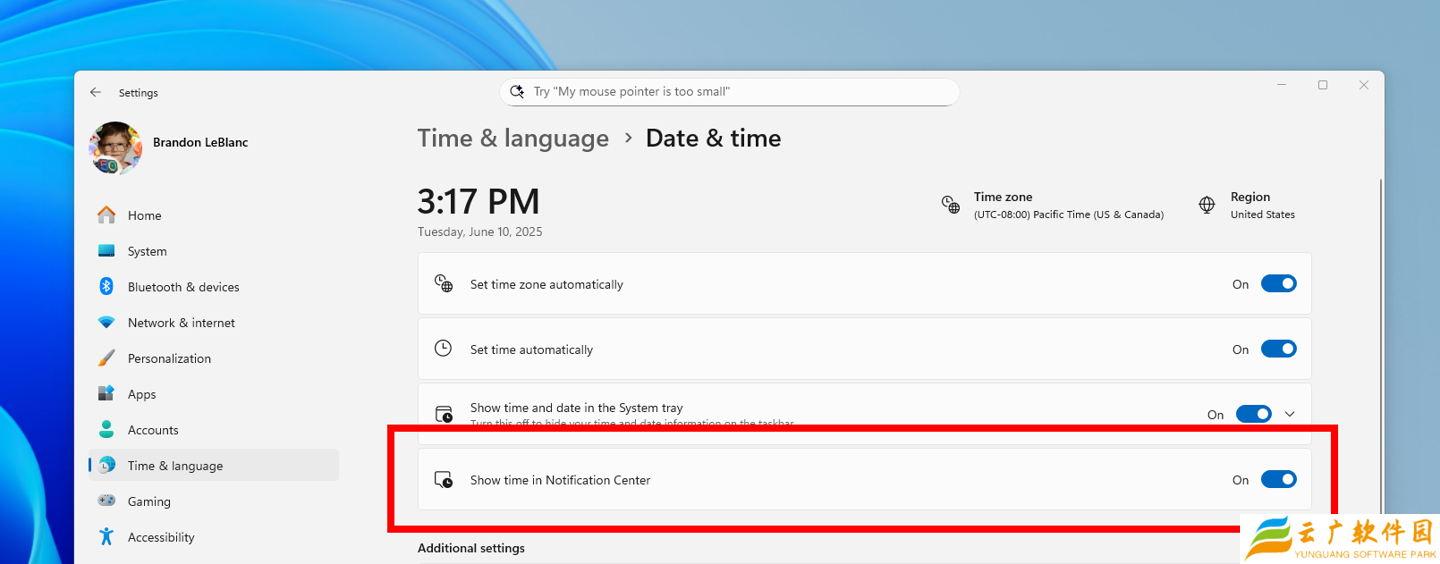Viewport: 1440px width, 564px height.
Task: Click the Apps icon in sidebar
Action: click(106, 394)
